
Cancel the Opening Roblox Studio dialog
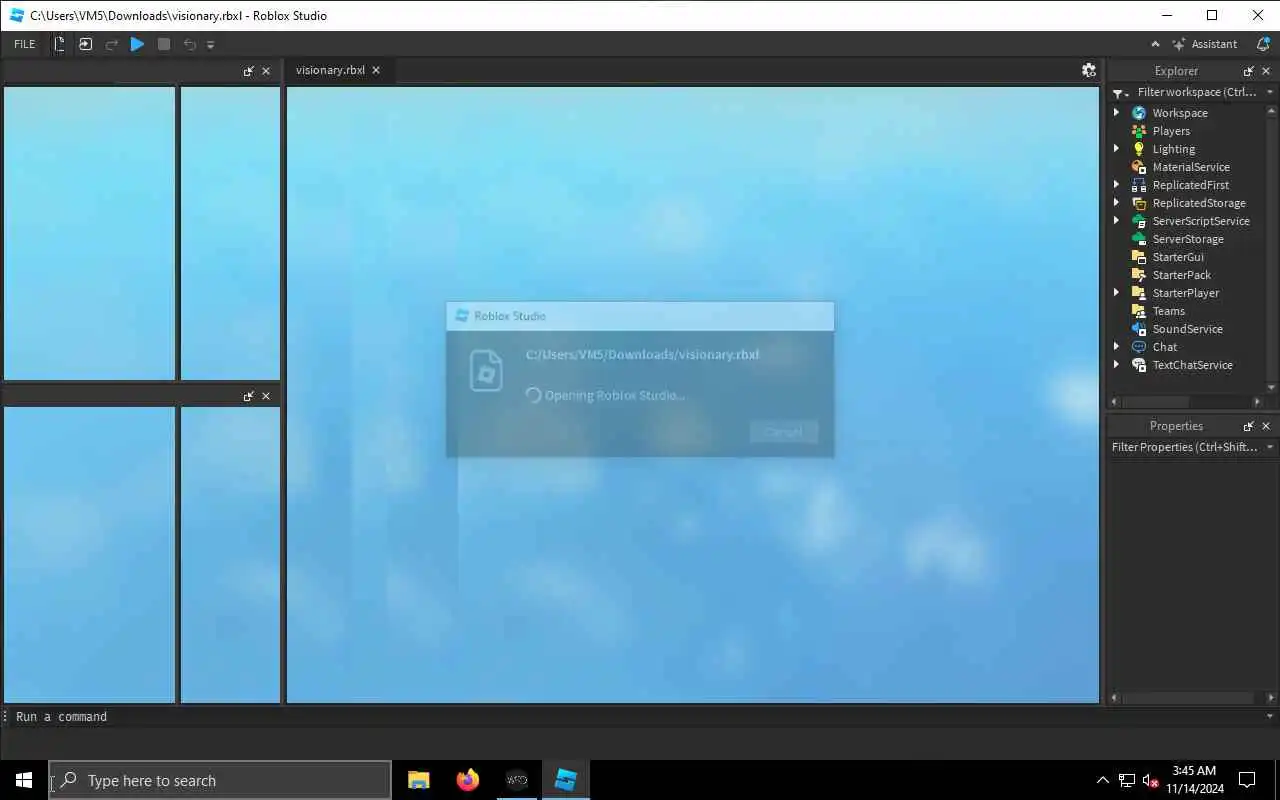(x=783, y=432)
